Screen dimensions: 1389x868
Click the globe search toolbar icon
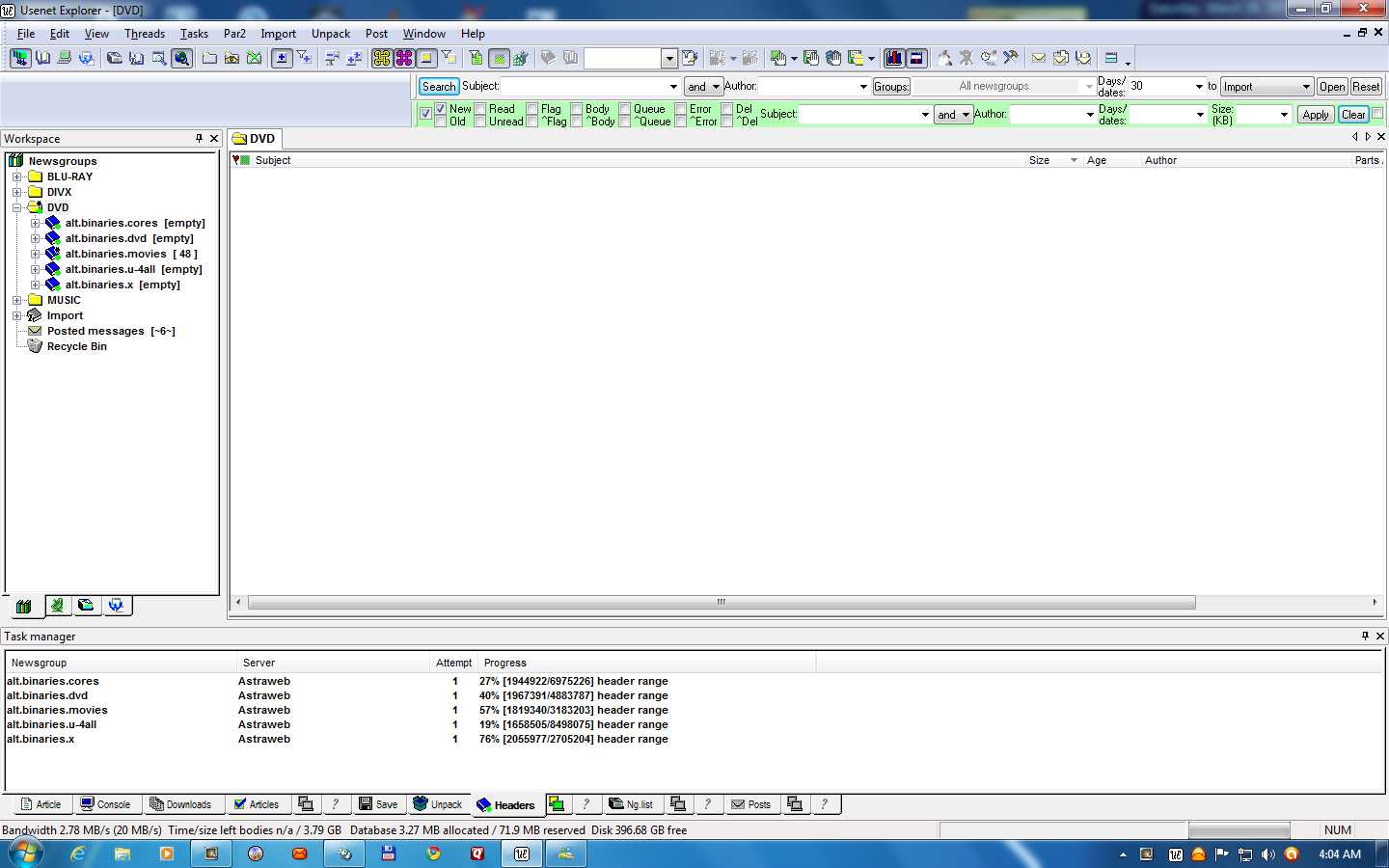point(181,58)
